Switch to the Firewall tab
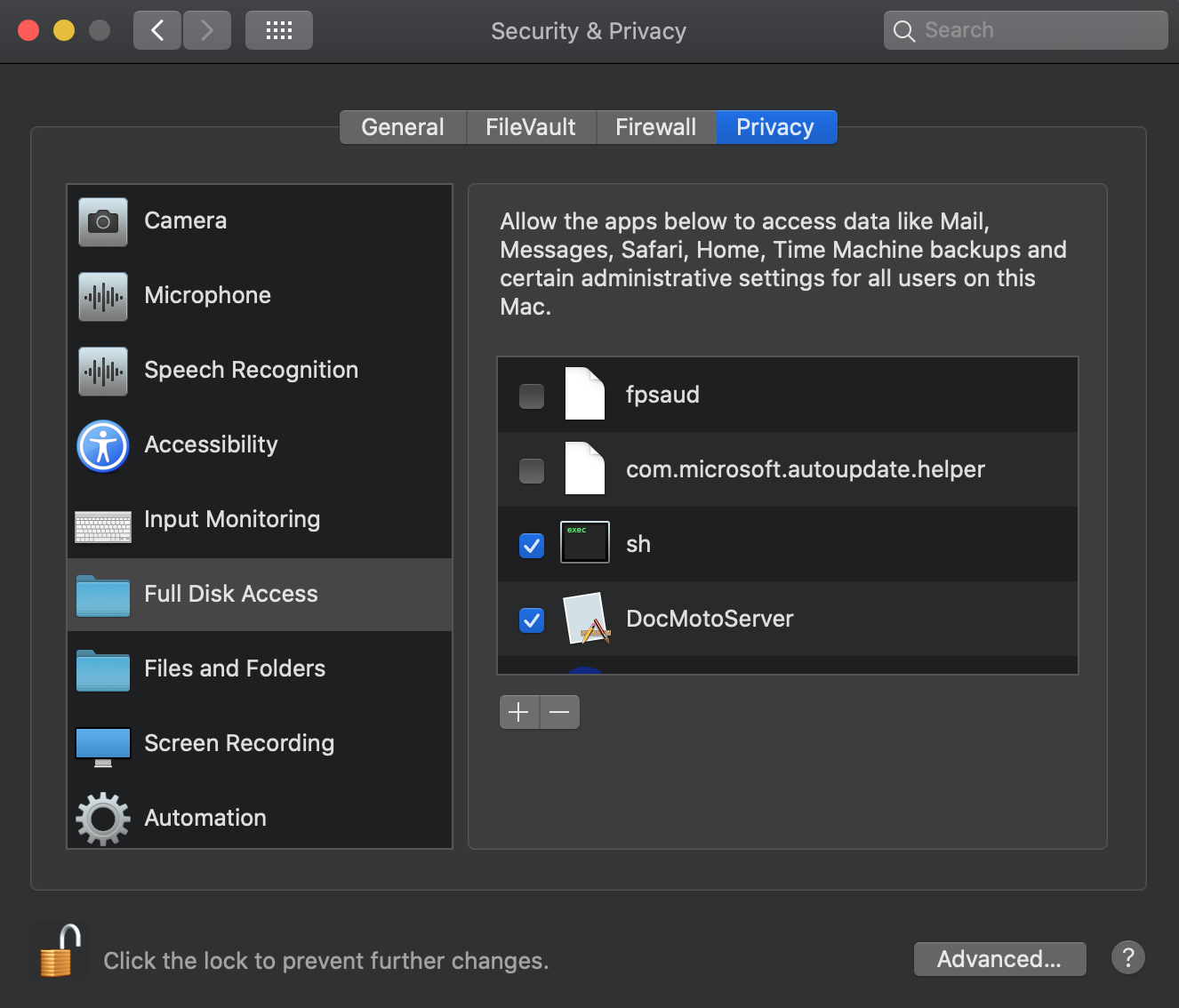 click(x=656, y=127)
